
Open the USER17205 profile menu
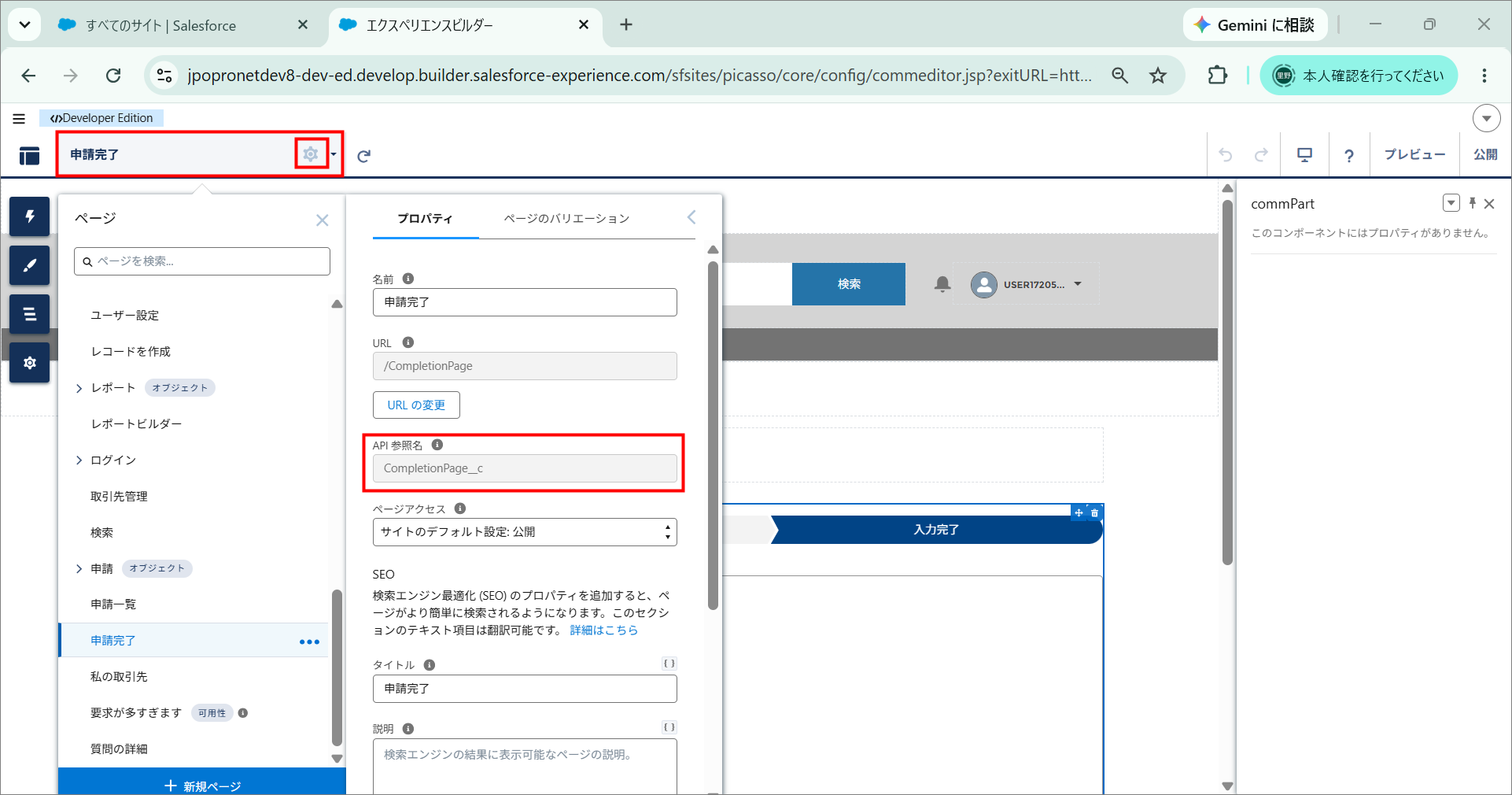[x=1027, y=284]
